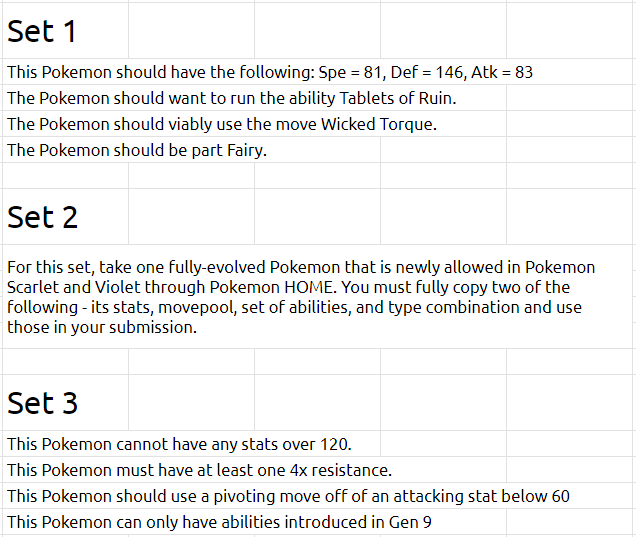Image resolution: width=636 pixels, height=537 pixels.
Task: Select the blank cell above Set 3 heading
Action: 65,361
